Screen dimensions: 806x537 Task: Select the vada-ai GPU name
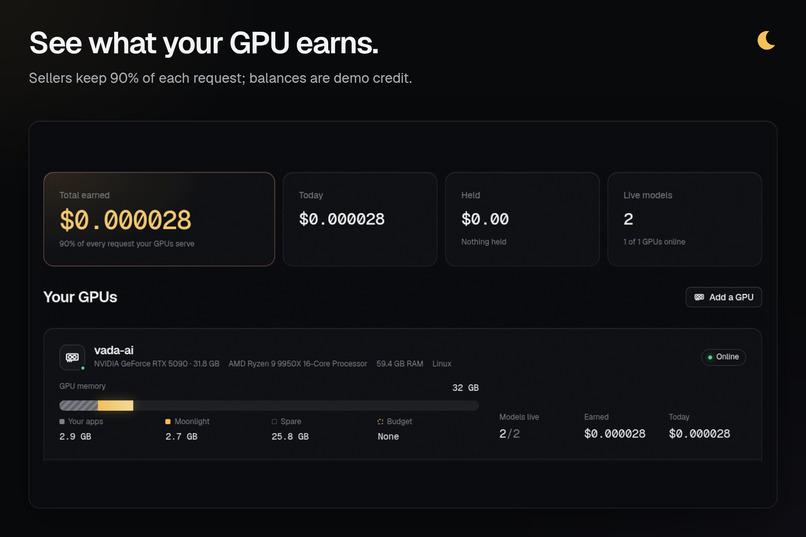[x=114, y=350]
